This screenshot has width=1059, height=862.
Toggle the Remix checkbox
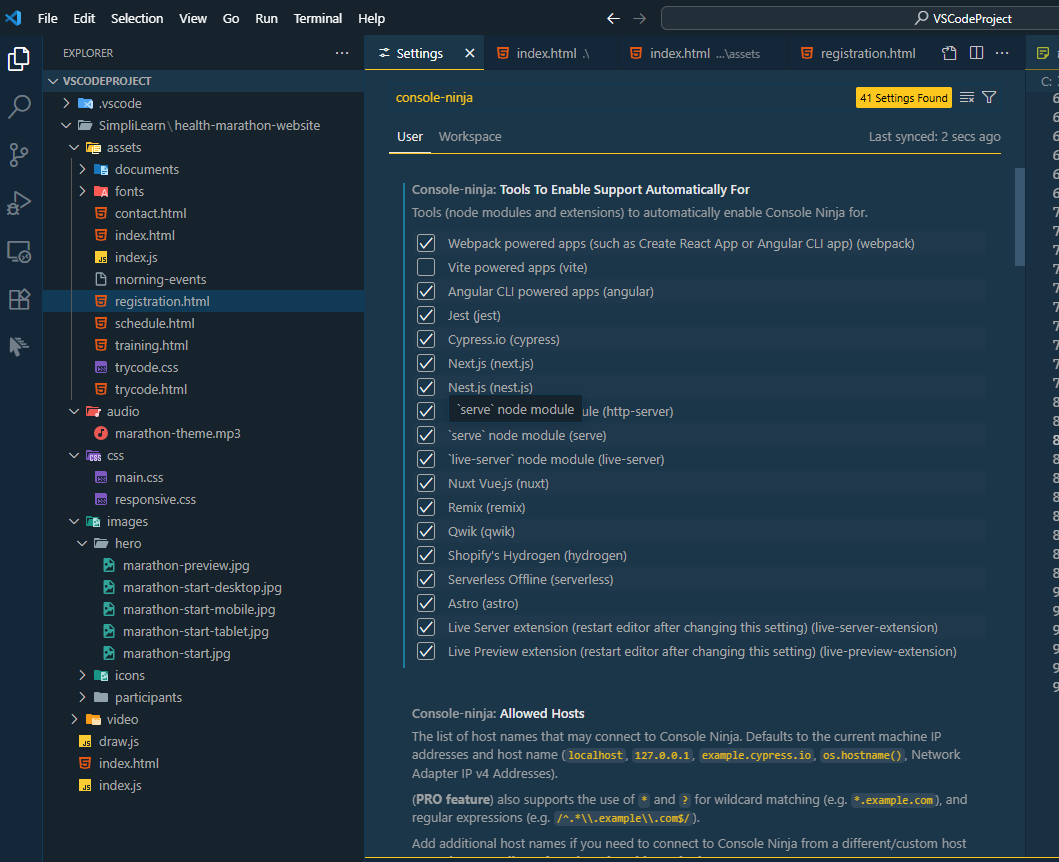coord(425,507)
